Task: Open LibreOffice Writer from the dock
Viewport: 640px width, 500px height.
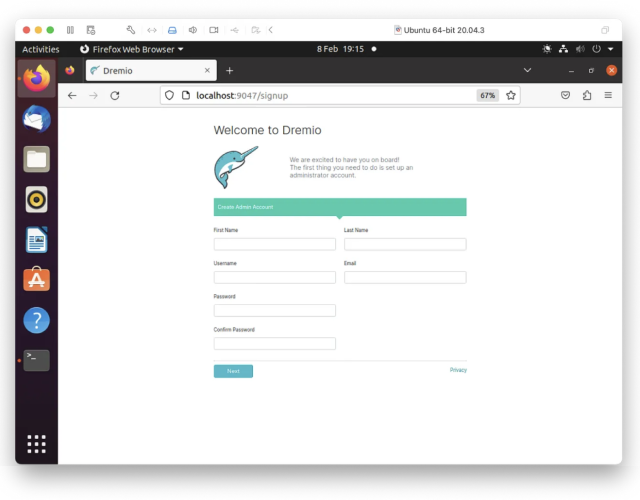Action: click(x=37, y=240)
